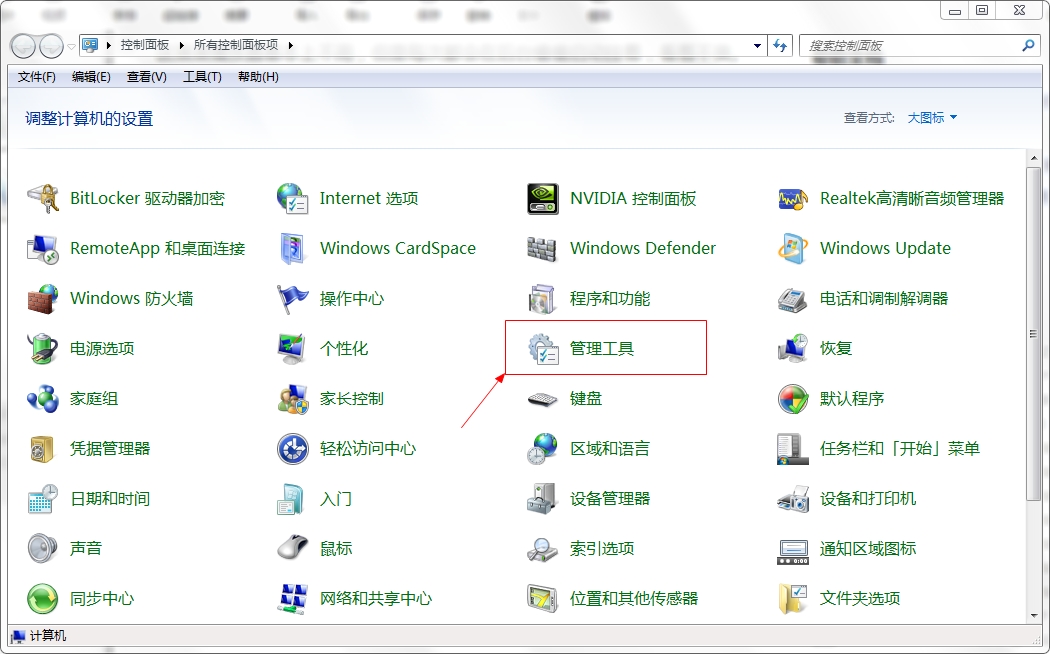The image size is (1050, 654).
Task: Expand arrow after 控制面板 breadcrumb
Action: [x=181, y=46]
